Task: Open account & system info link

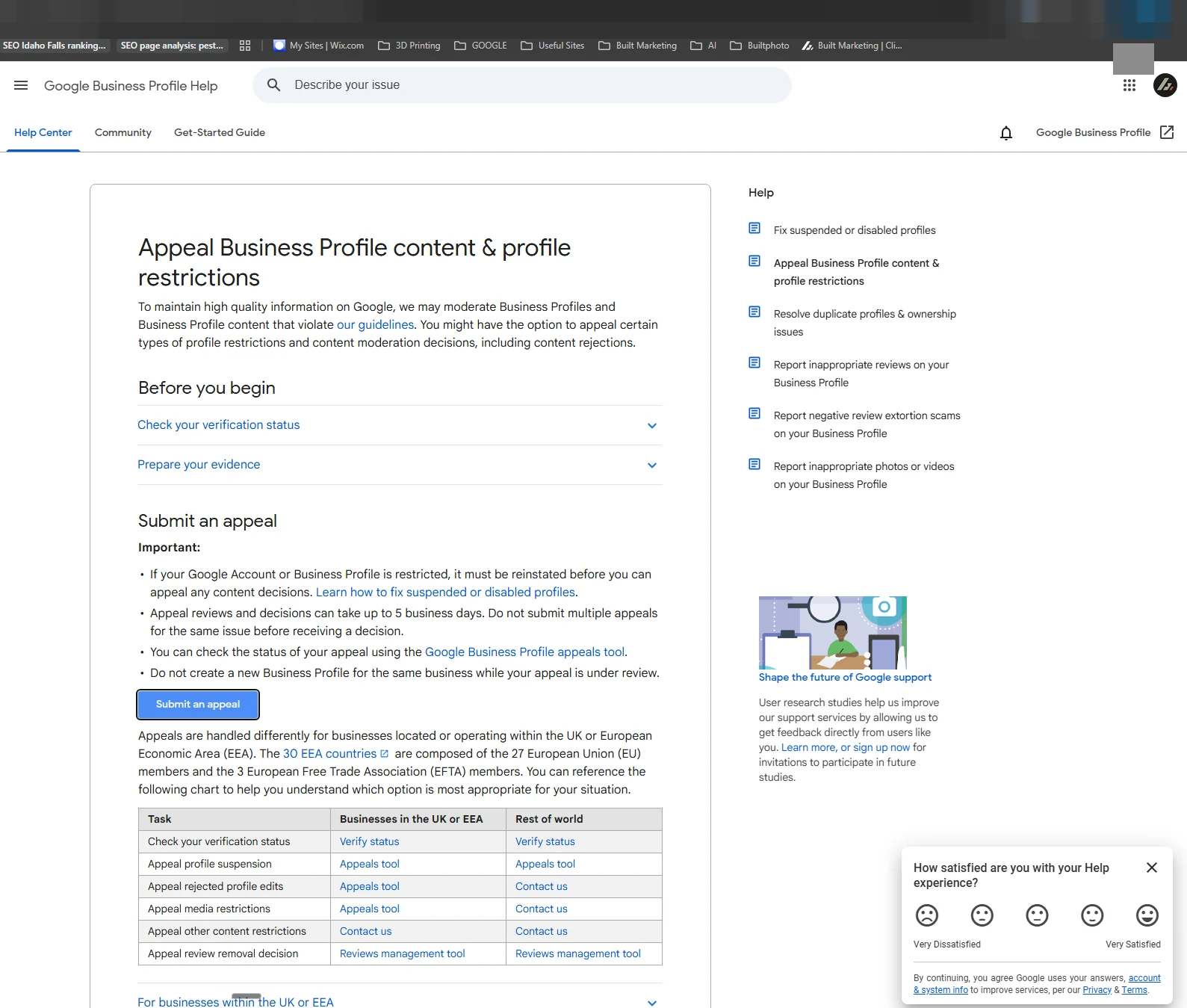Action: [x=1037, y=984]
